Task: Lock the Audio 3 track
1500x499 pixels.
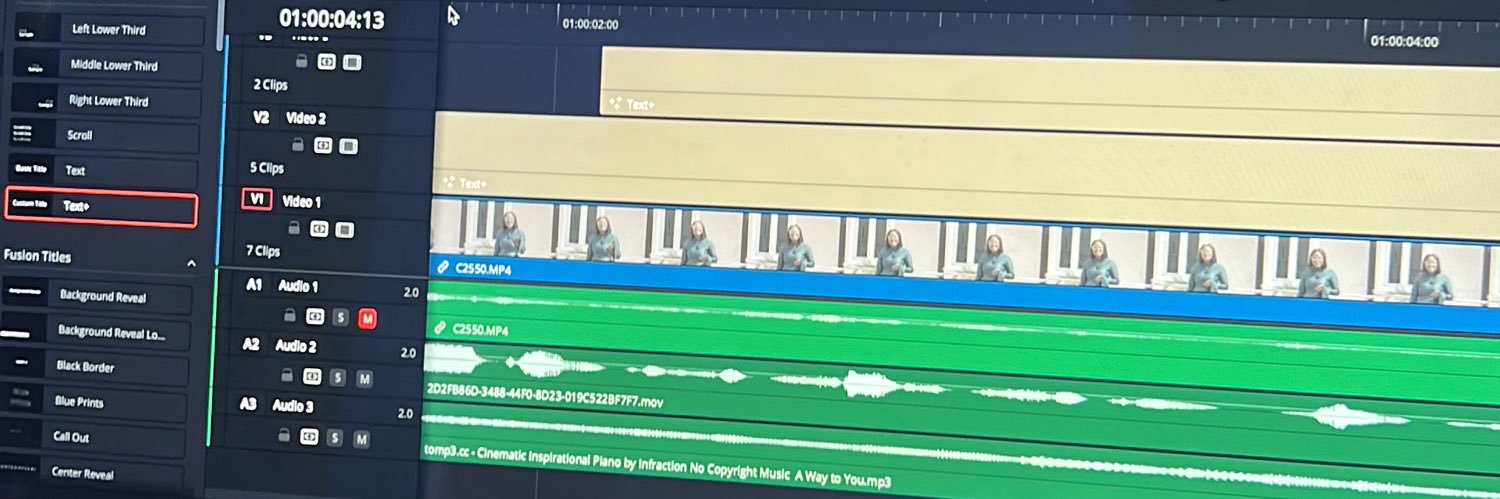Action: point(285,436)
